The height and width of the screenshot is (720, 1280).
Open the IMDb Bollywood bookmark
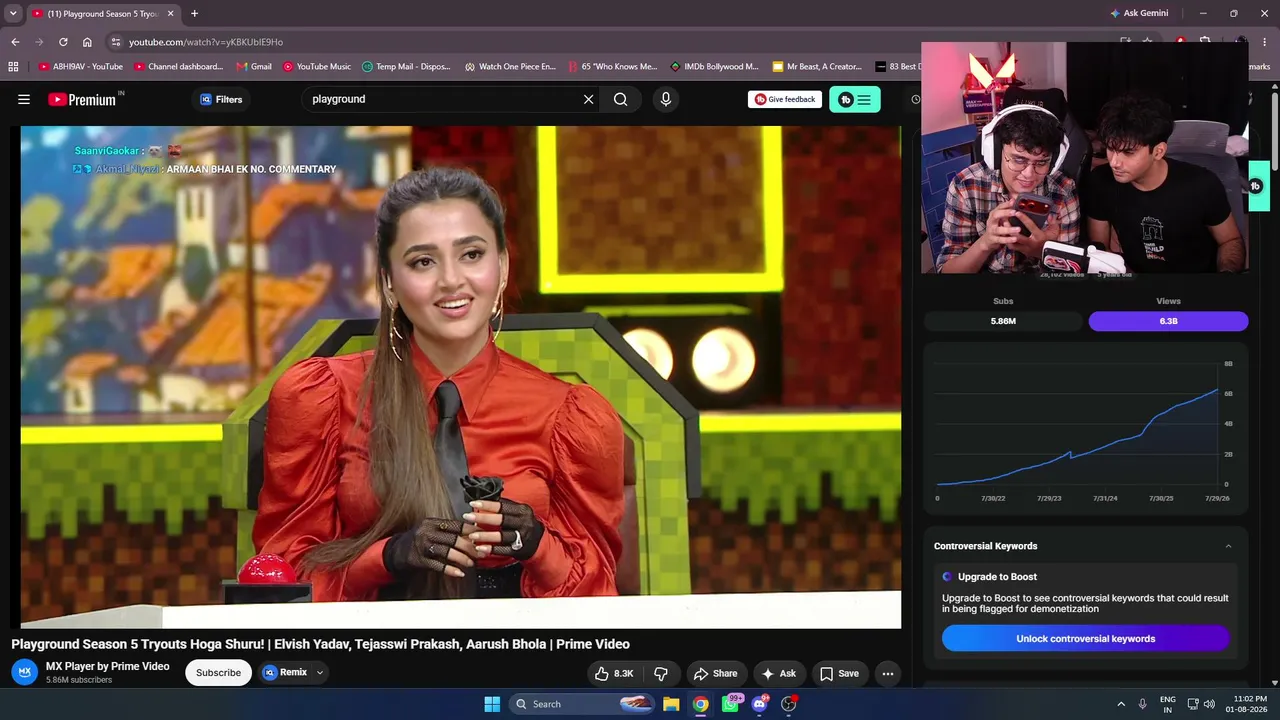715,67
